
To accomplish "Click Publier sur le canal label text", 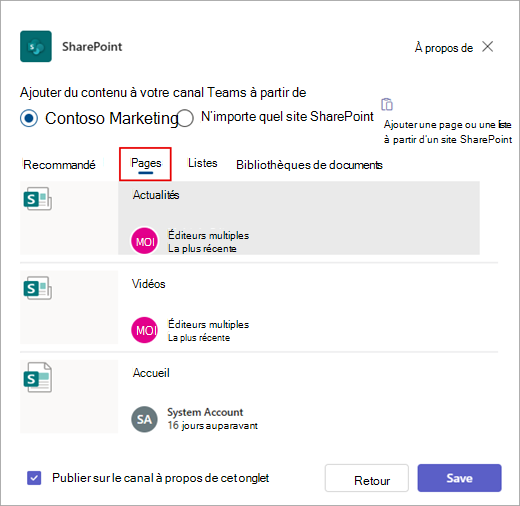I will click(x=160, y=478).
